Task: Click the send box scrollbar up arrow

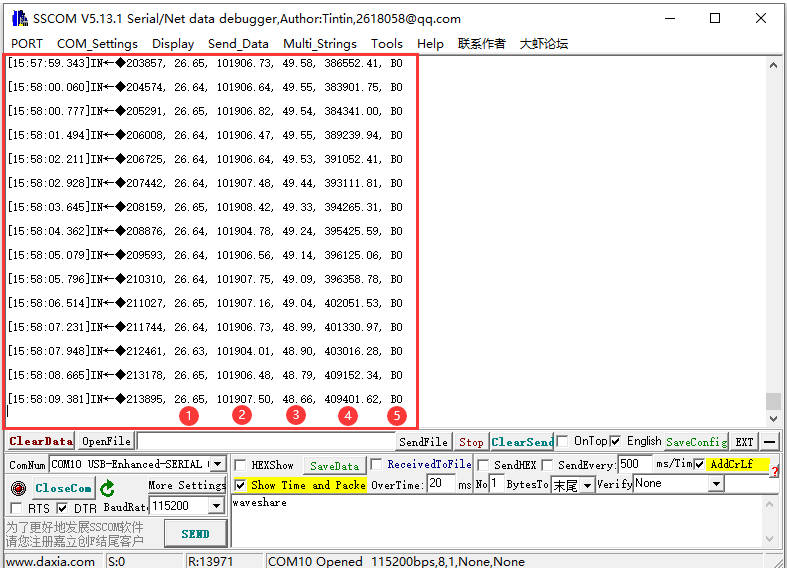Action: click(769, 503)
